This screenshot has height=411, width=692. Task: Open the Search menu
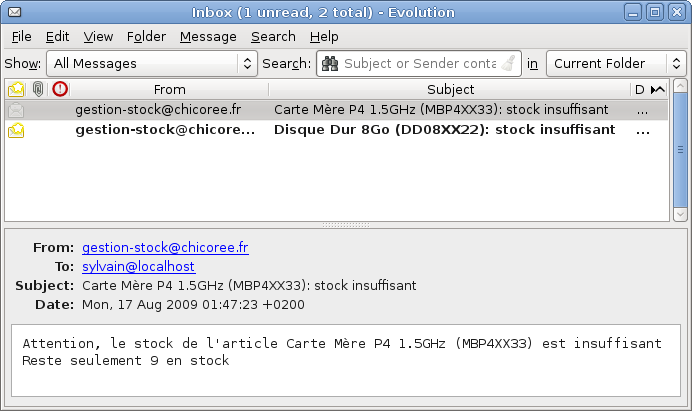(x=273, y=37)
